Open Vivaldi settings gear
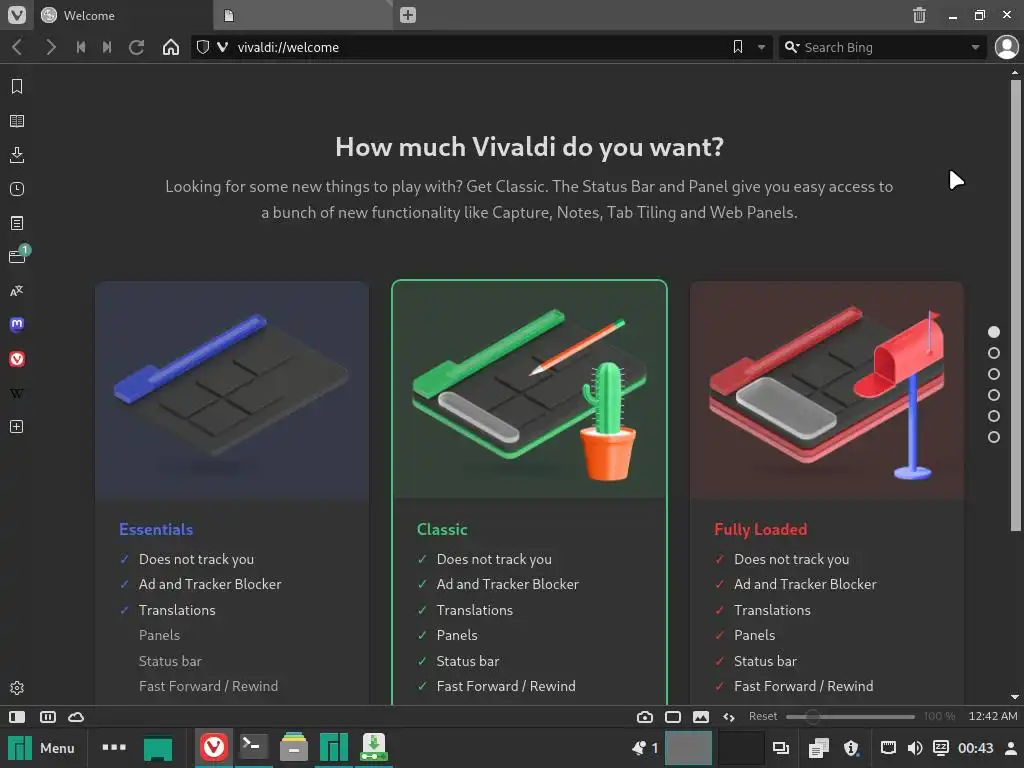This screenshot has height=768, width=1024. (17, 688)
